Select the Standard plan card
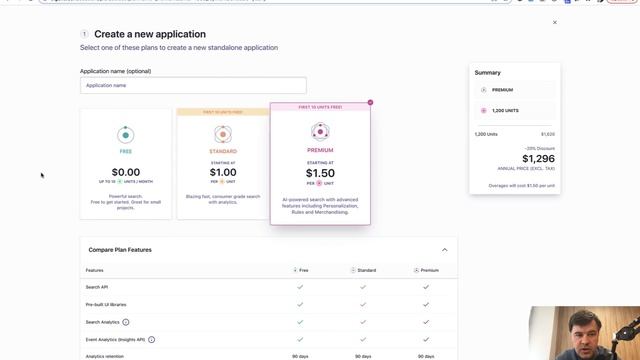 [x=223, y=164]
